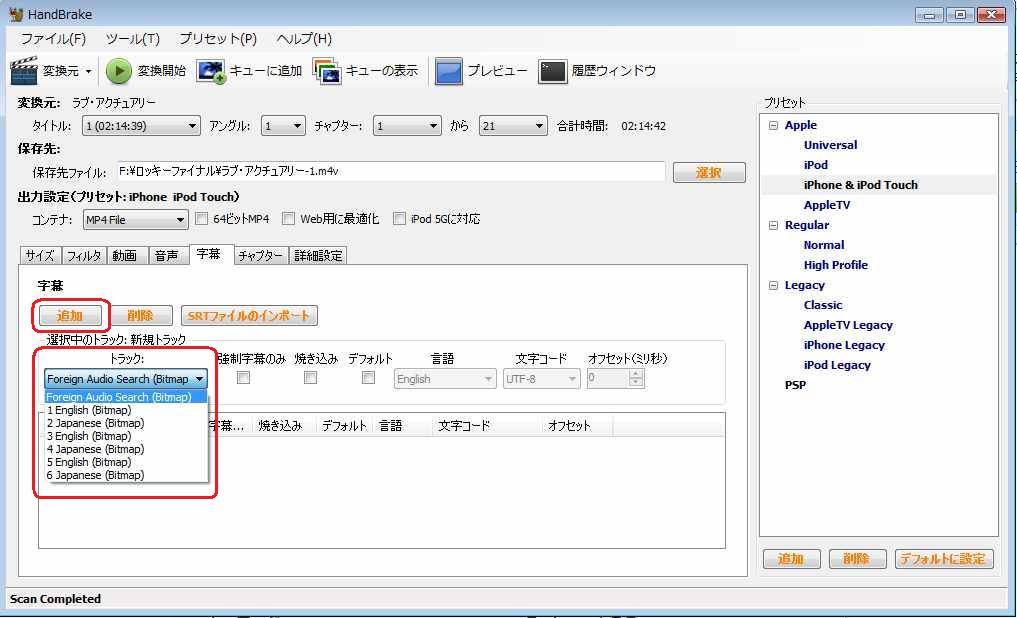This screenshot has height=618, width=1017.
Task: Open the キューの表示 show queue icon
Action: pos(327,71)
